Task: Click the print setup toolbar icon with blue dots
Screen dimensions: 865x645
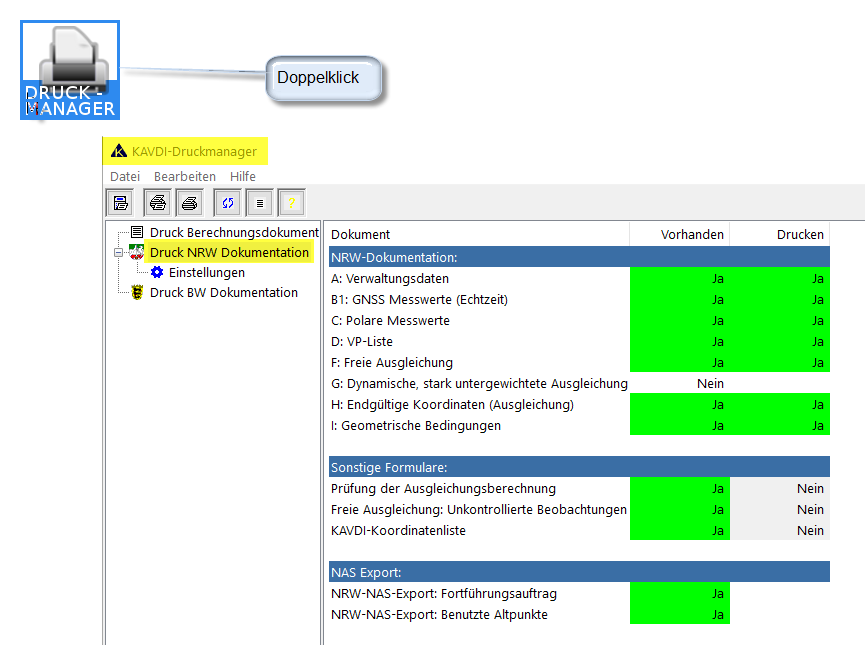Action: coord(121,203)
